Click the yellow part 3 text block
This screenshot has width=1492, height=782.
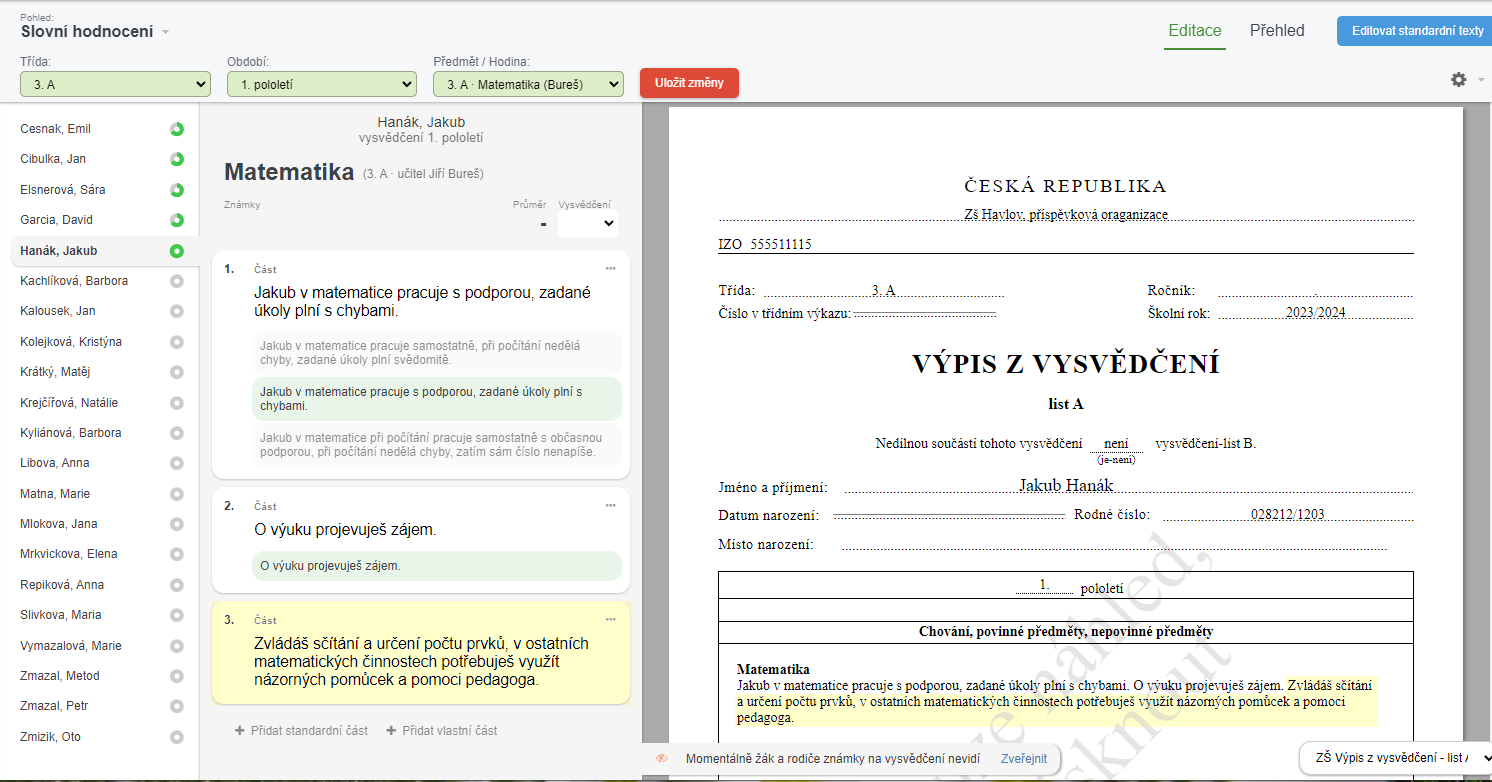(421, 652)
